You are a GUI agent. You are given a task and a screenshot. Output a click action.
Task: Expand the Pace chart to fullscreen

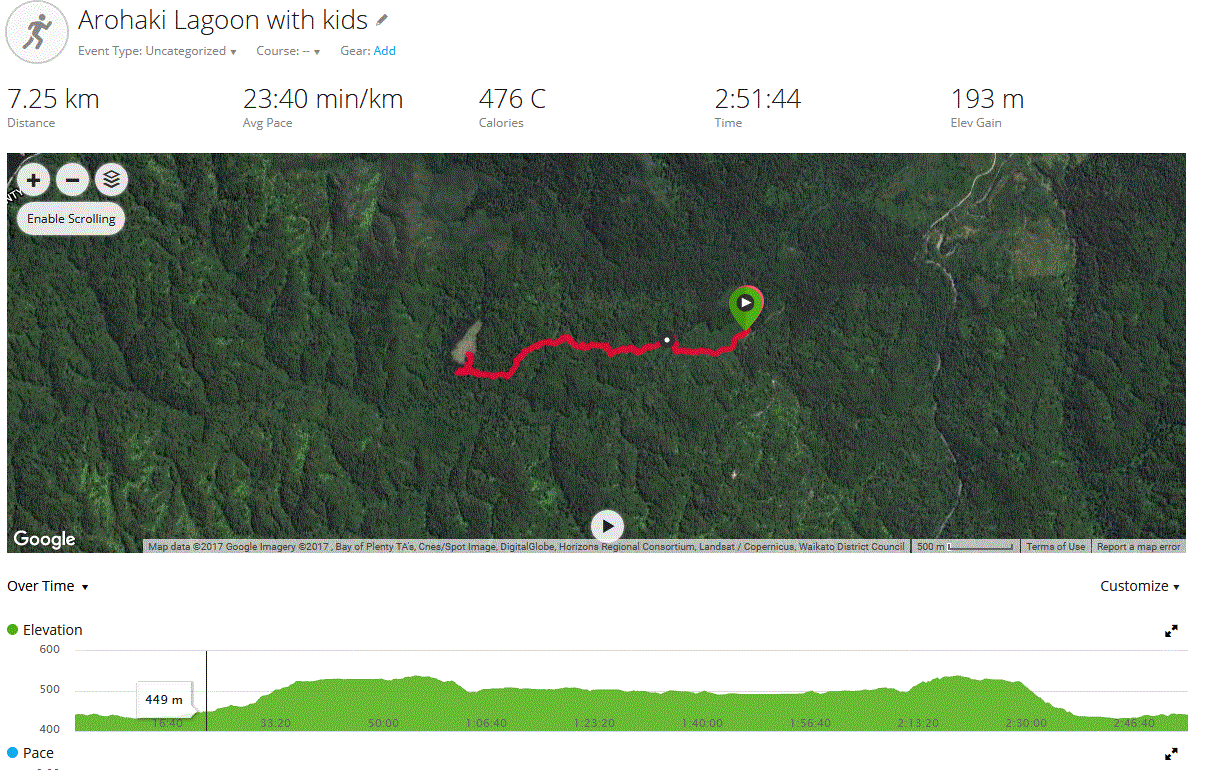1171,754
